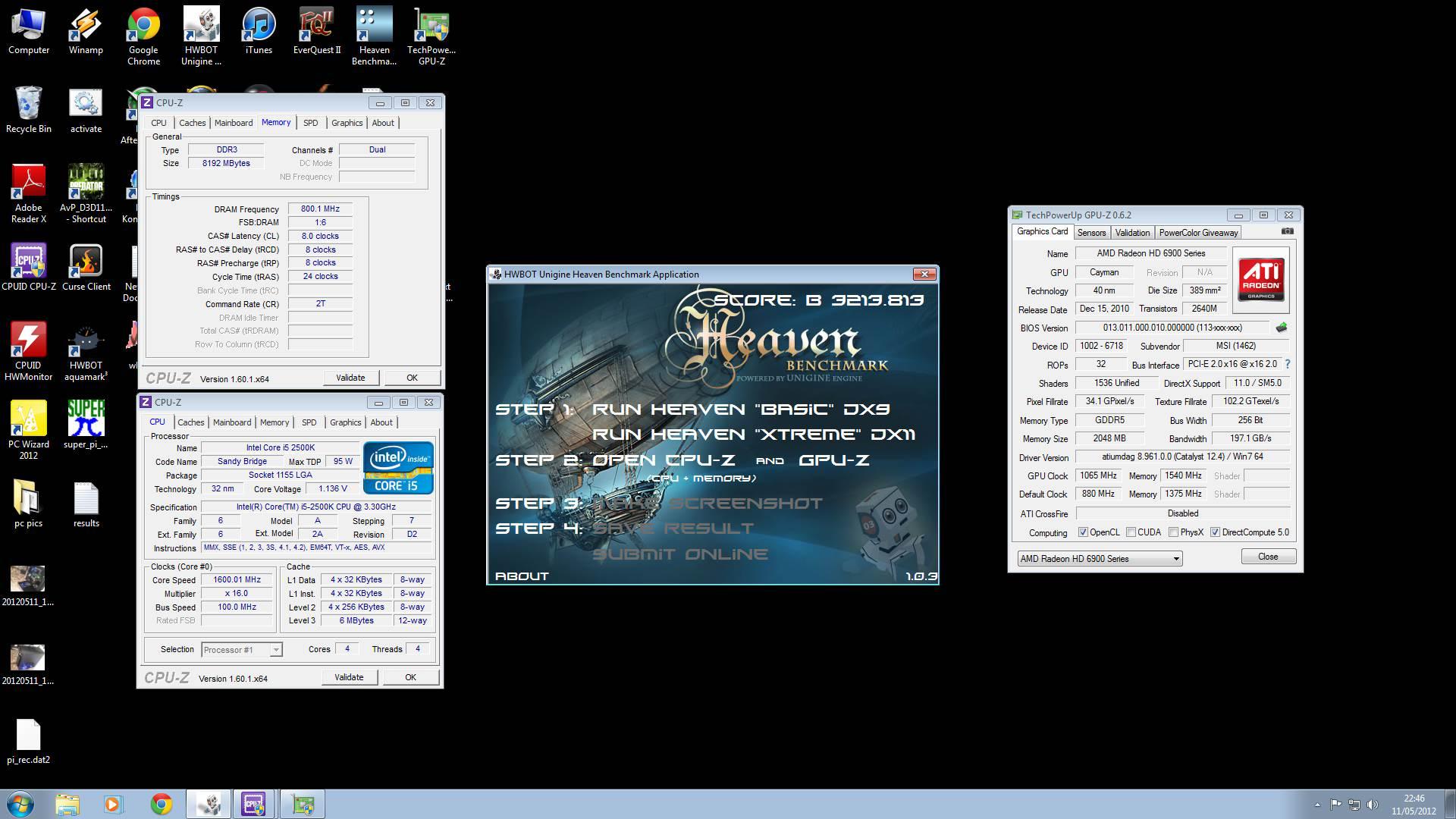Screen dimensions: 1456x819
Task: Open Windows Explorer from taskbar
Action: click(x=67, y=804)
